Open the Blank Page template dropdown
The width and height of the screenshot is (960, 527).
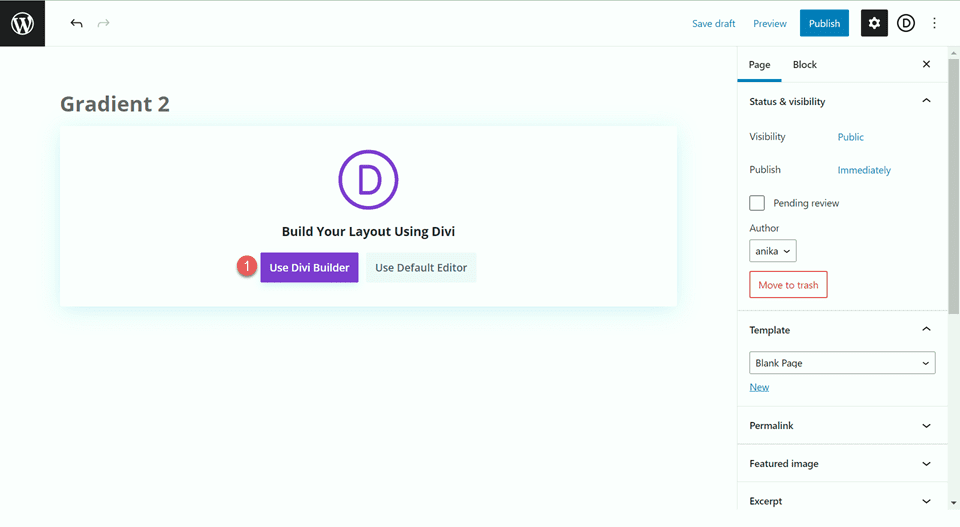[842, 363]
